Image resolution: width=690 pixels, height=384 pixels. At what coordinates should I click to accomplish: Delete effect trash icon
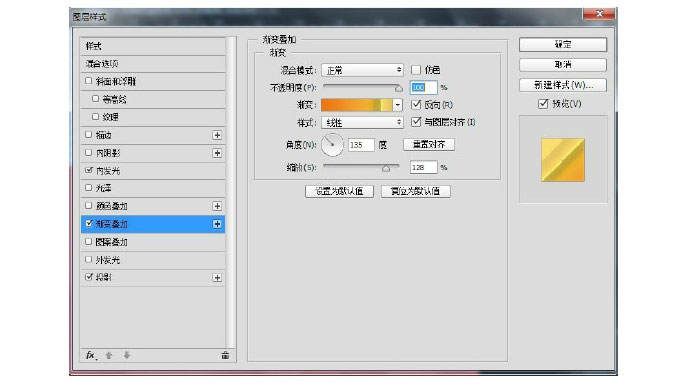[x=225, y=355]
